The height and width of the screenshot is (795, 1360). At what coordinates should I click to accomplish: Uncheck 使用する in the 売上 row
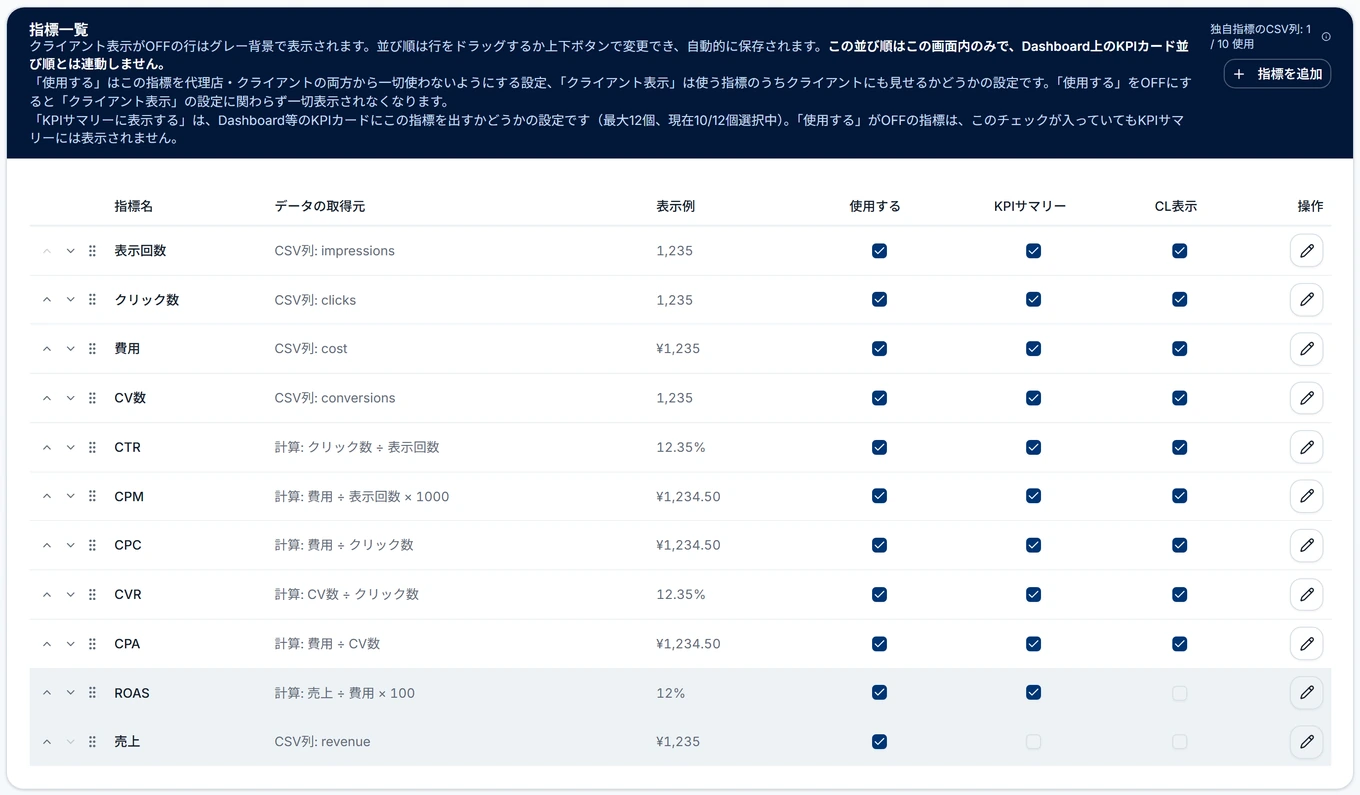tap(879, 742)
